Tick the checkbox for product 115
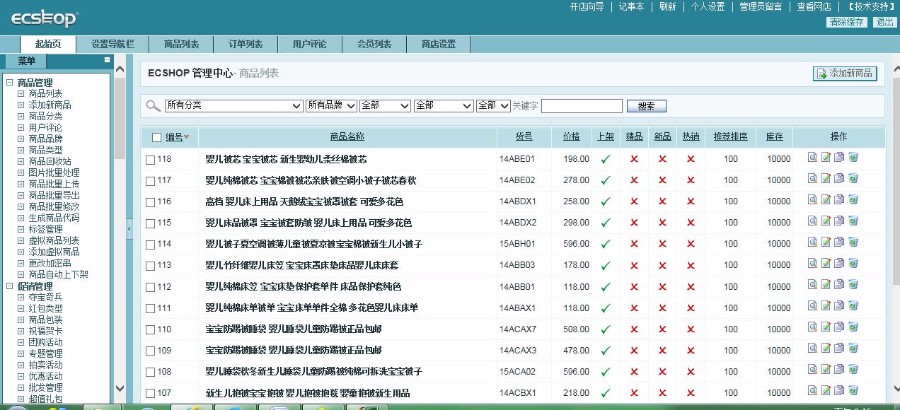The image size is (900, 410). (x=150, y=223)
